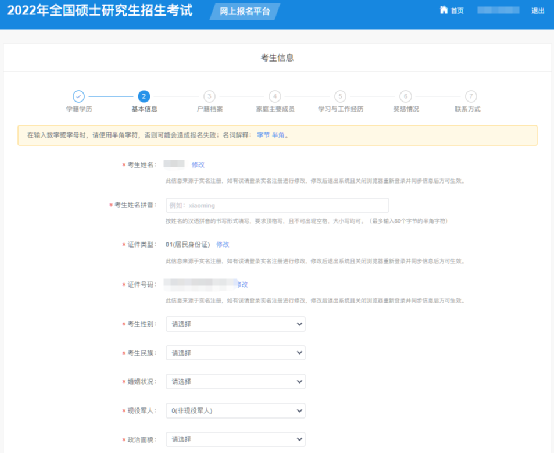Click the page title 2022年全国硕士研究生招生考试
Viewport: 554px width, 453px height.
point(100,10)
